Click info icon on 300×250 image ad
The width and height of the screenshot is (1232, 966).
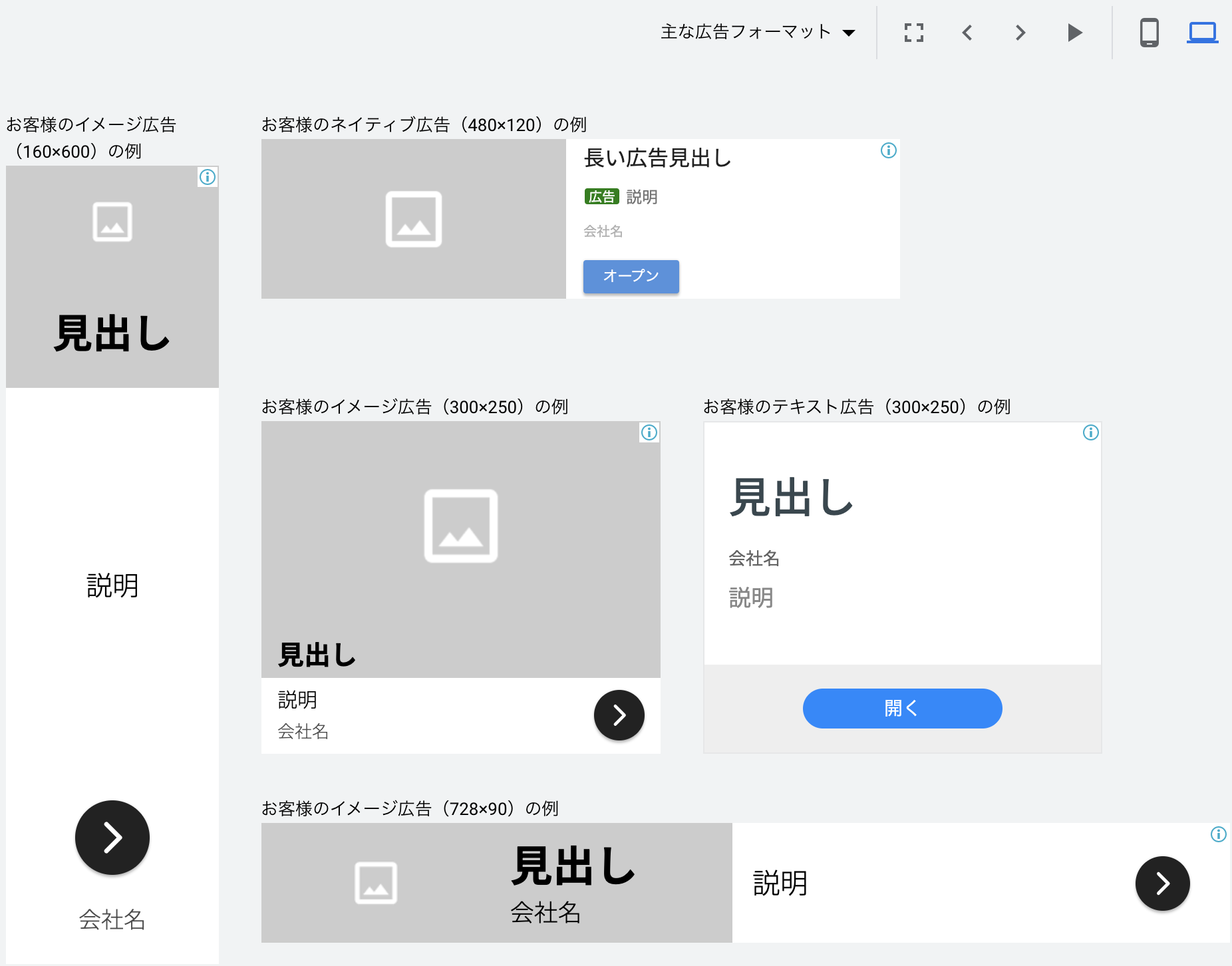(x=649, y=432)
